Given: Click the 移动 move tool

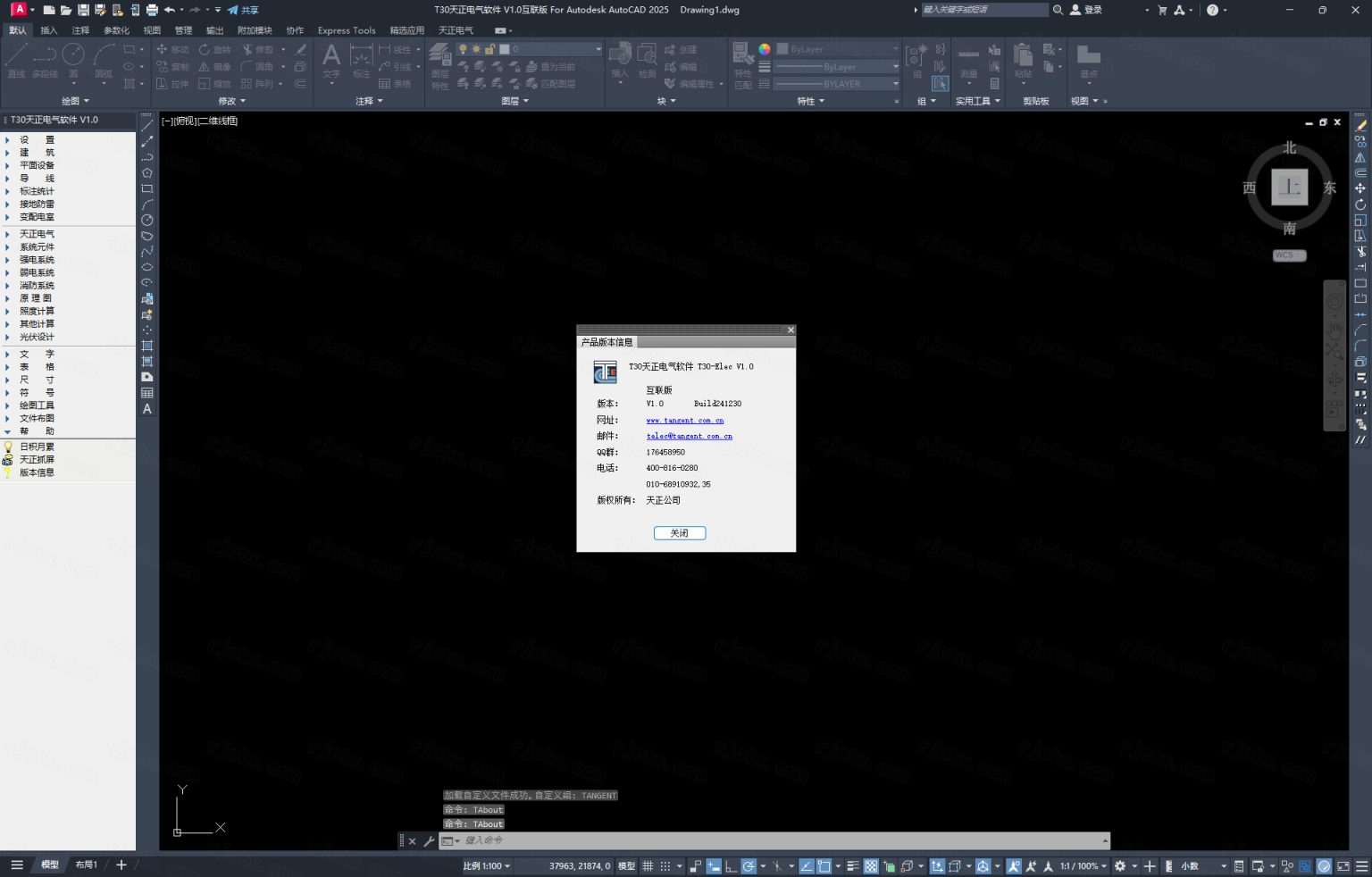Looking at the screenshot, I should click(x=172, y=49).
